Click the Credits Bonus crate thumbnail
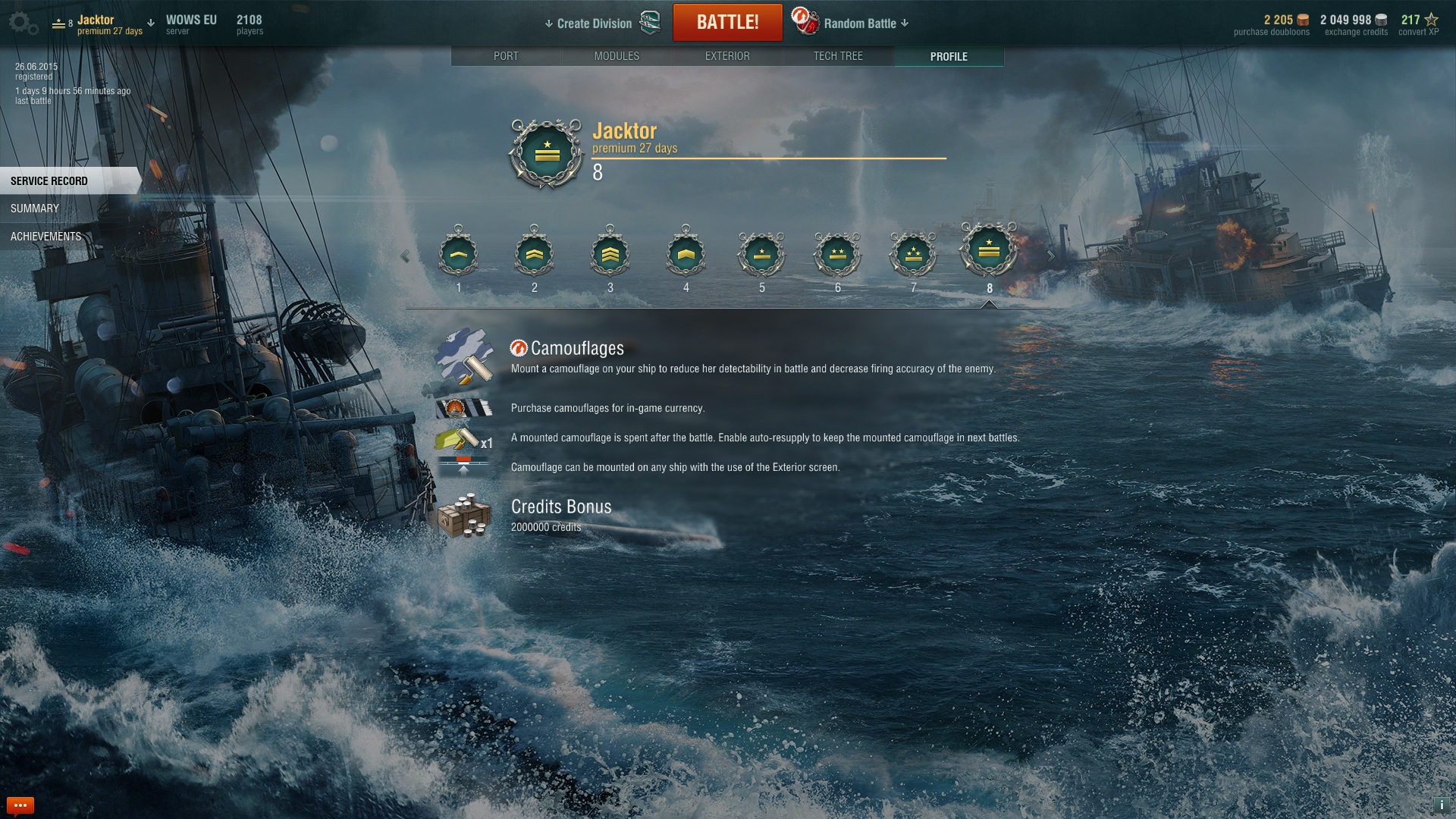The width and height of the screenshot is (1456, 819). click(x=464, y=516)
